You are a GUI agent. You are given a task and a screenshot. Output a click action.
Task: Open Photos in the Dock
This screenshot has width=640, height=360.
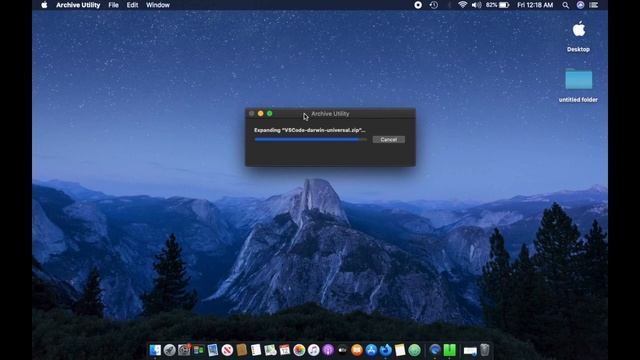pos(299,350)
